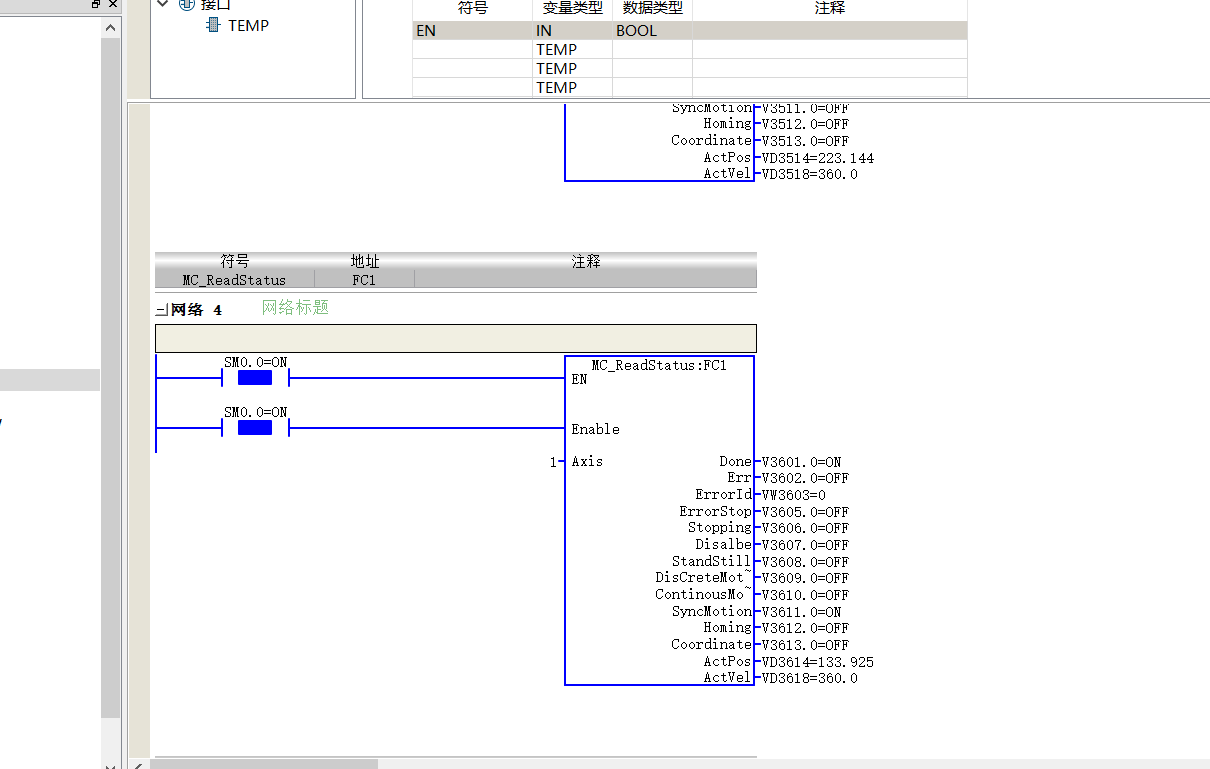Click the 变量类型 column header
Image resolution: width=1210 pixels, height=769 pixels.
[x=572, y=8]
